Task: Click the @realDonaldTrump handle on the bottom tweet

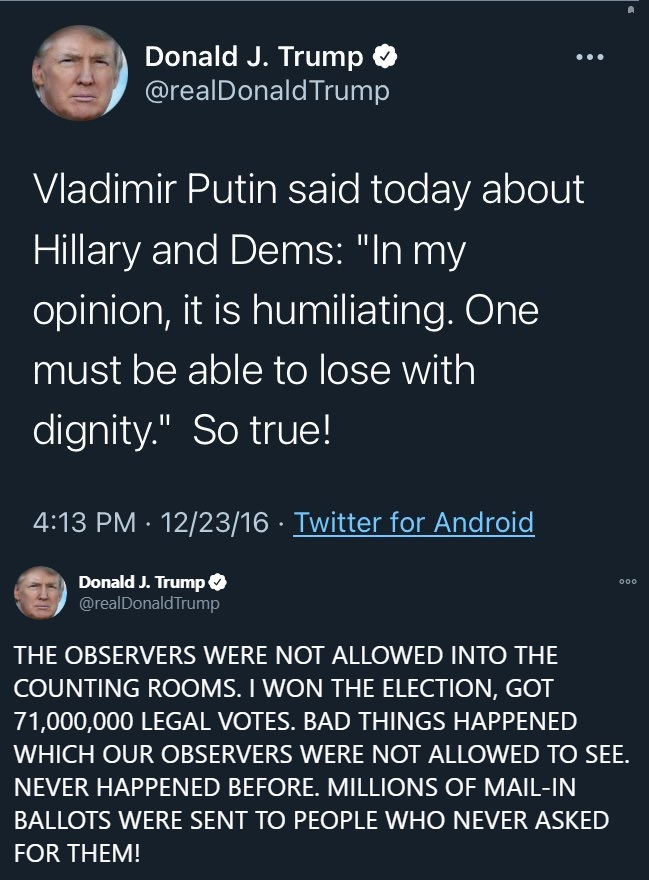Action: (148, 603)
